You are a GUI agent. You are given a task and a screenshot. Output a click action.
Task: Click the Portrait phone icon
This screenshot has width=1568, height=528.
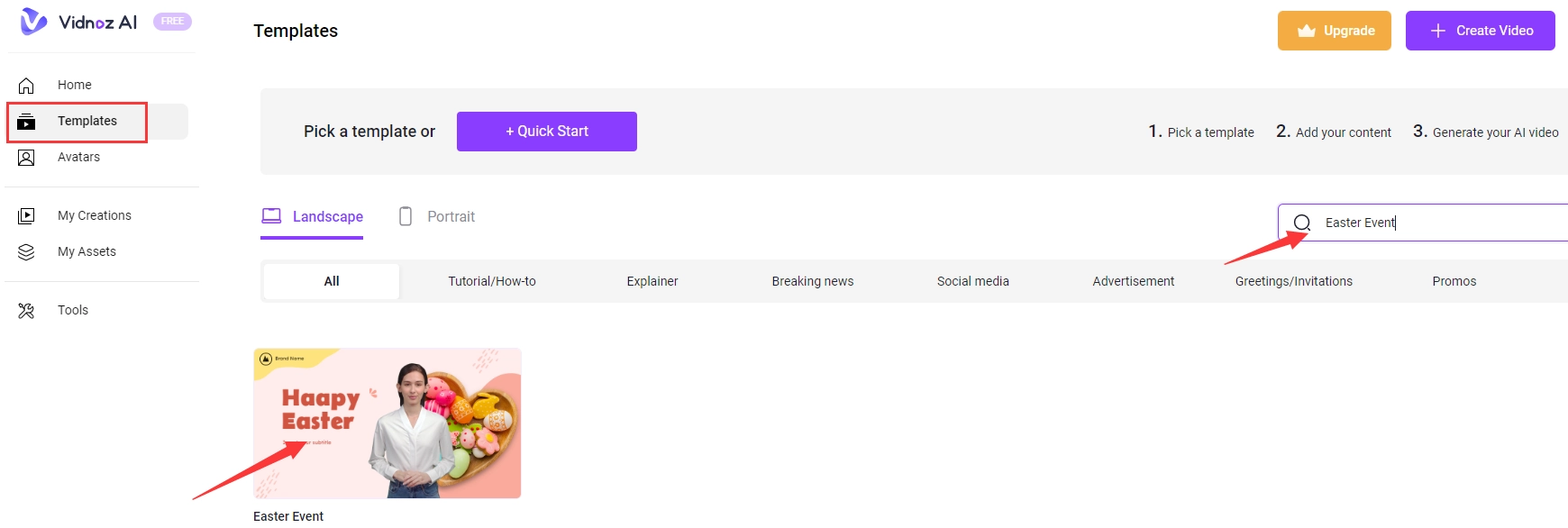(x=406, y=216)
